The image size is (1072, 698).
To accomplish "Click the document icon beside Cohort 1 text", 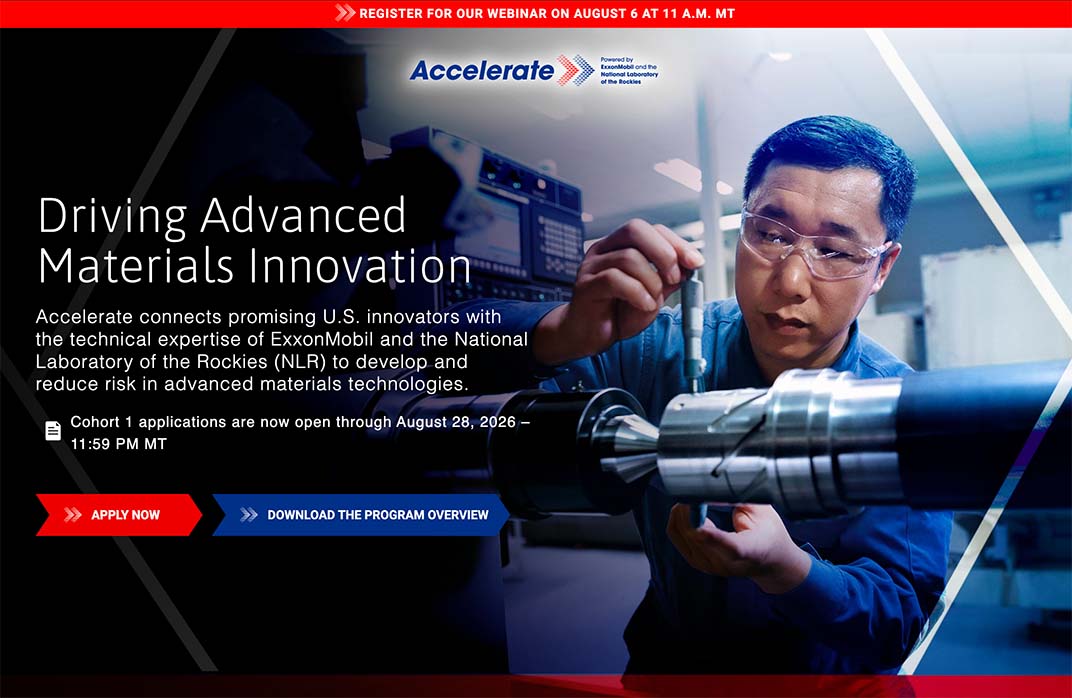I will point(53,431).
